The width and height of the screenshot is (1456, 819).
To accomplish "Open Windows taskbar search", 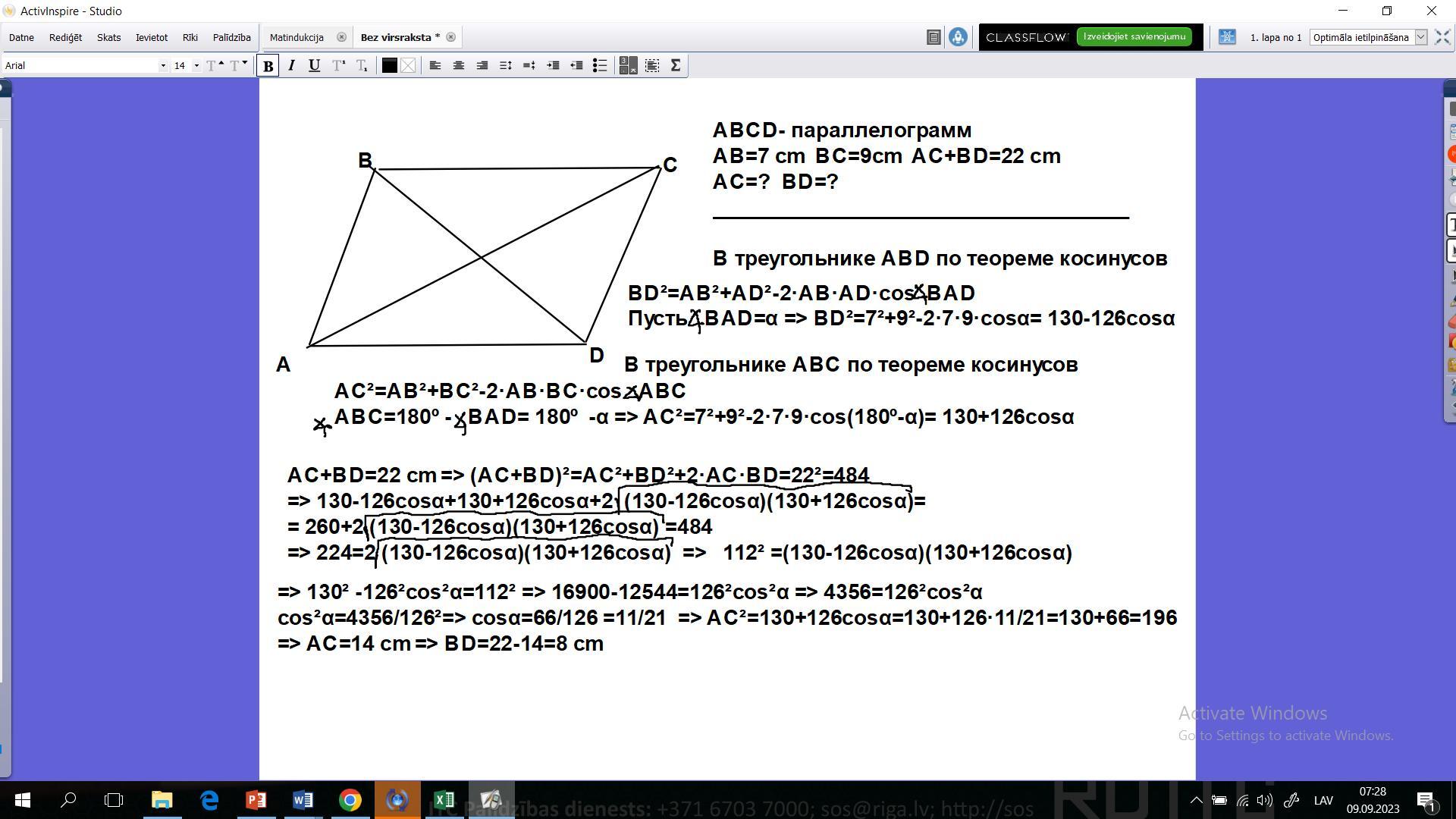I will [x=68, y=800].
